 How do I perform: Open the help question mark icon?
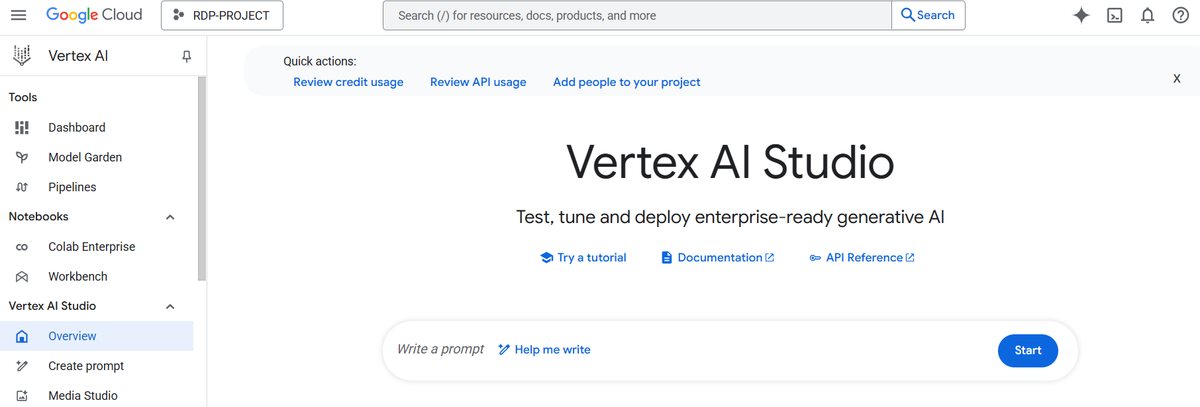pyautogui.click(x=1180, y=15)
